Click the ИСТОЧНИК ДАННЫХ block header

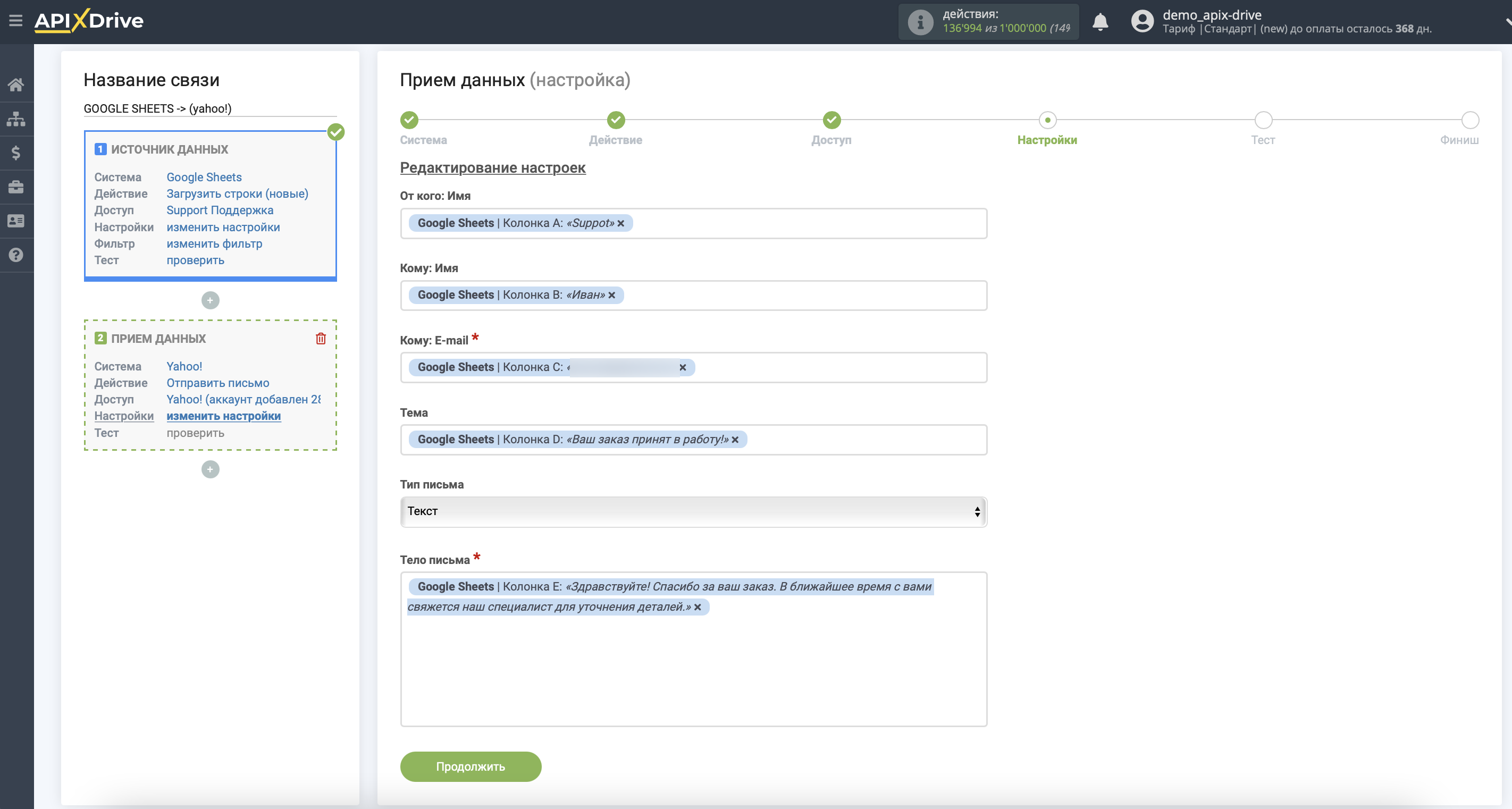point(169,149)
